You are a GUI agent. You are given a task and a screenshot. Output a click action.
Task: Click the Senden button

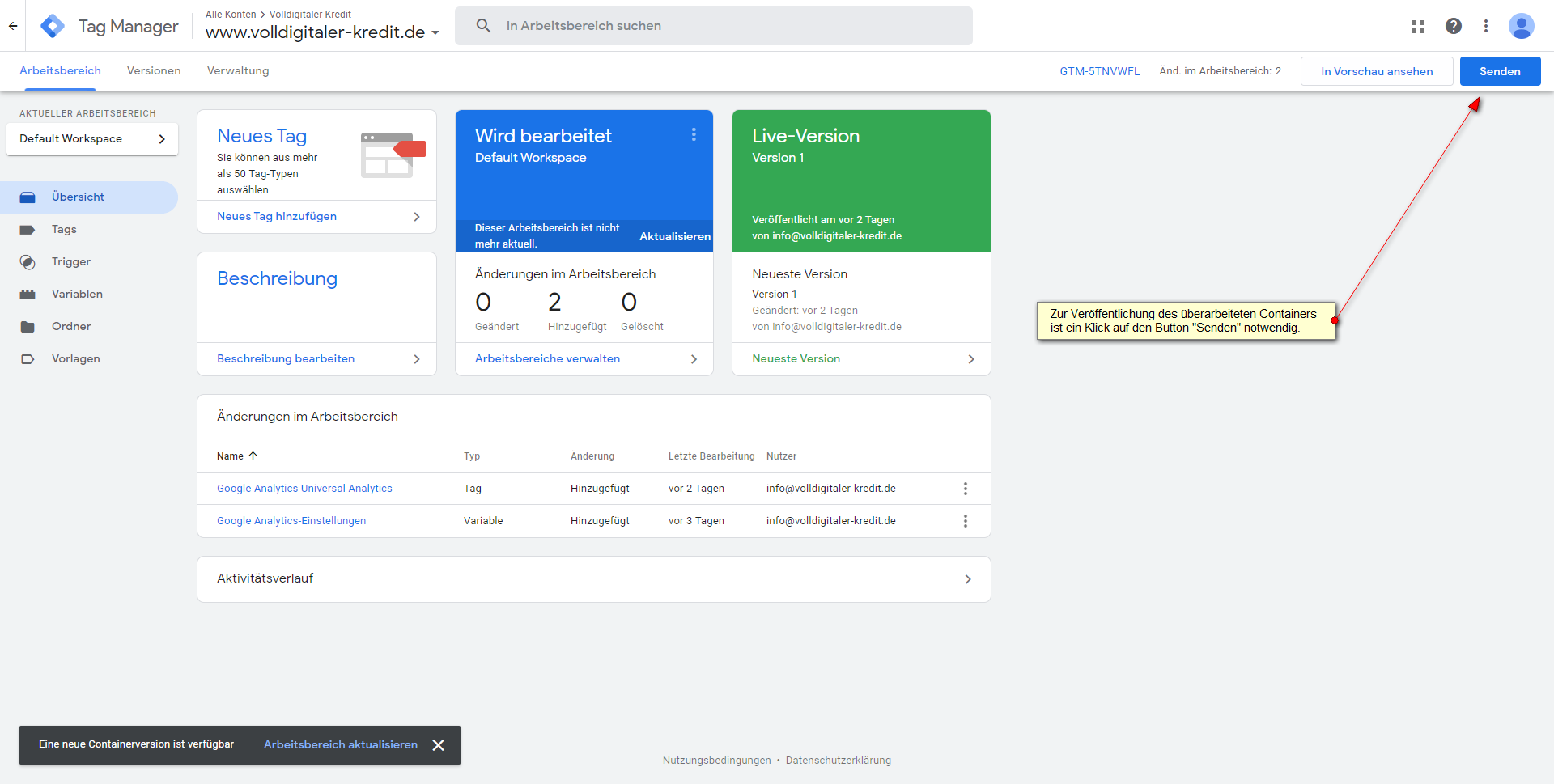point(1500,71)
